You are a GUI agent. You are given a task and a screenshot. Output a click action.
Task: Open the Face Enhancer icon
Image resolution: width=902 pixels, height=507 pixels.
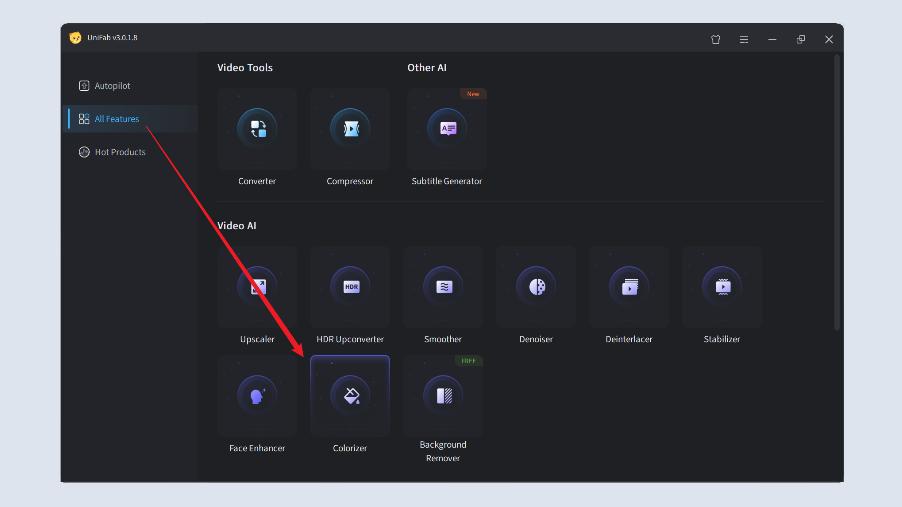click(x=257, y=395)
